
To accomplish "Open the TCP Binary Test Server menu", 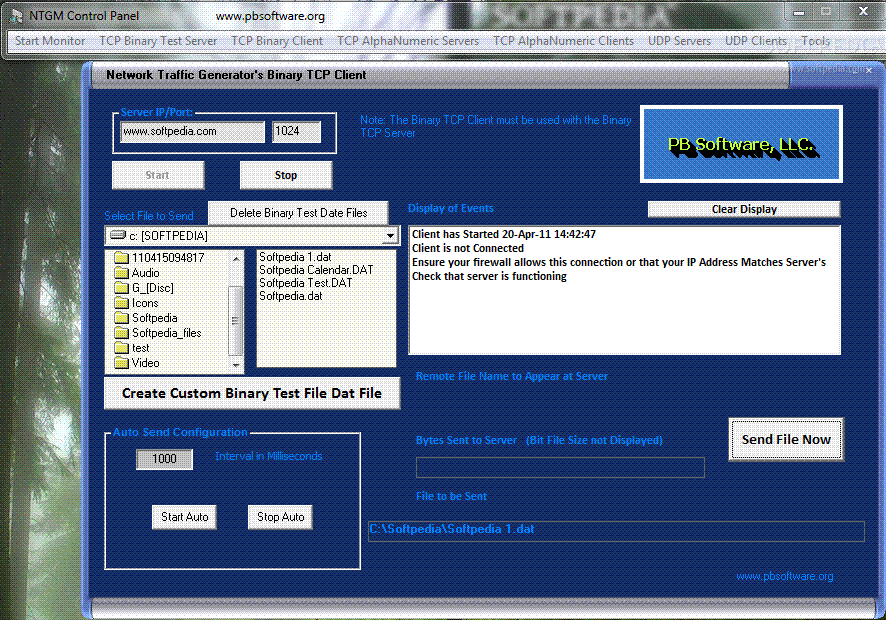I will pyautogui.click(x=158, y=41).
